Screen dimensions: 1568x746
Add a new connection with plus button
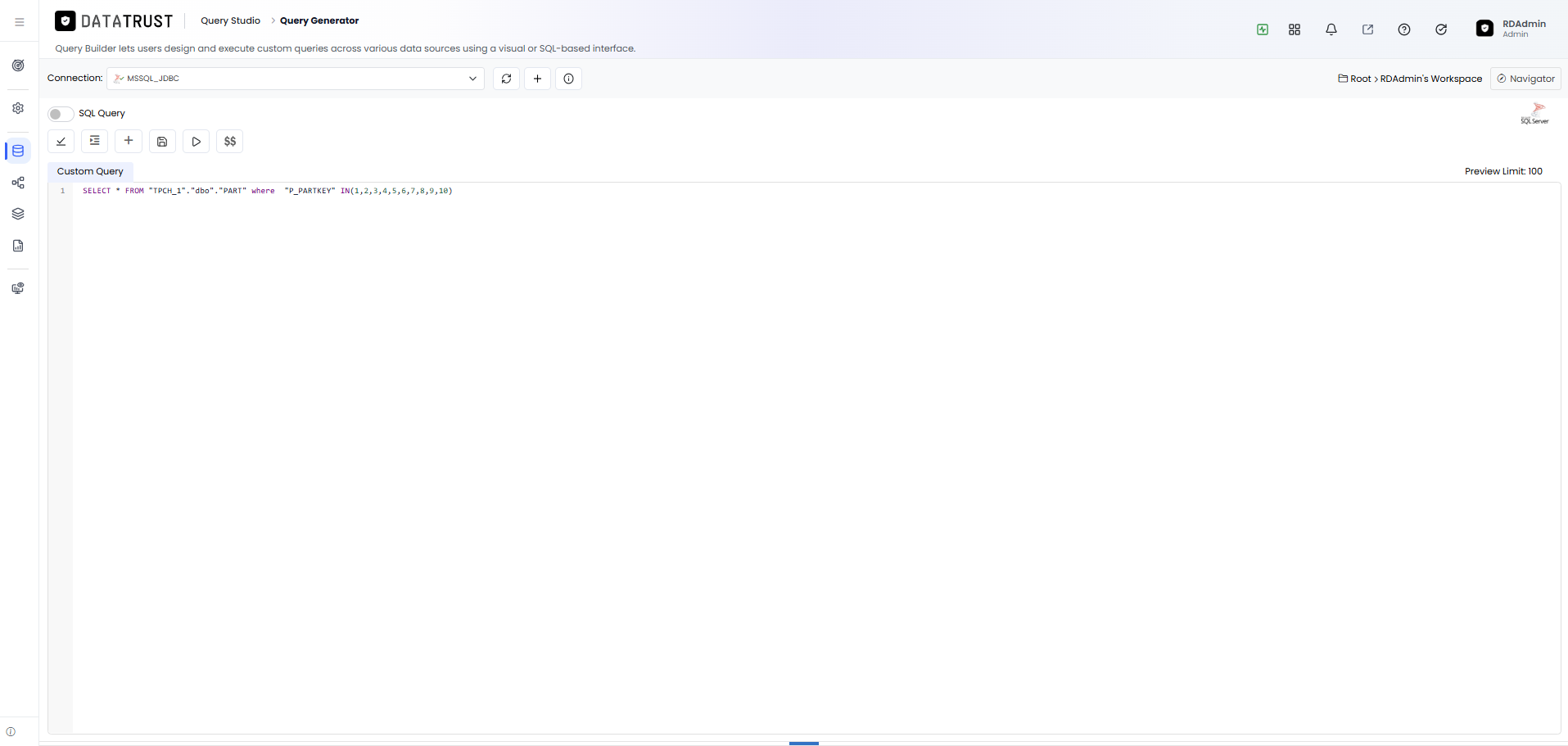(537, 79)
